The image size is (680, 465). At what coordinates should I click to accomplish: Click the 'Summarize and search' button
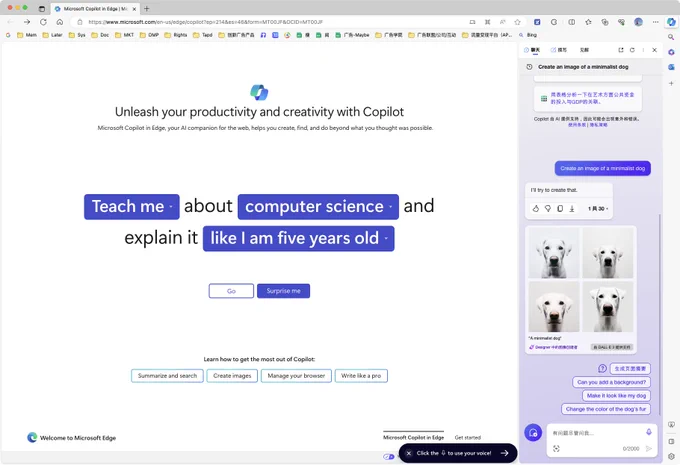pyautogui.click(x=167, y=376)
